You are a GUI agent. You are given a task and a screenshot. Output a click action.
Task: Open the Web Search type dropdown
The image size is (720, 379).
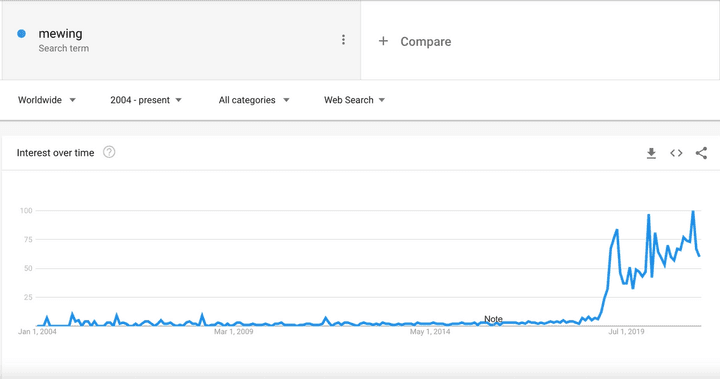(354, 100)
